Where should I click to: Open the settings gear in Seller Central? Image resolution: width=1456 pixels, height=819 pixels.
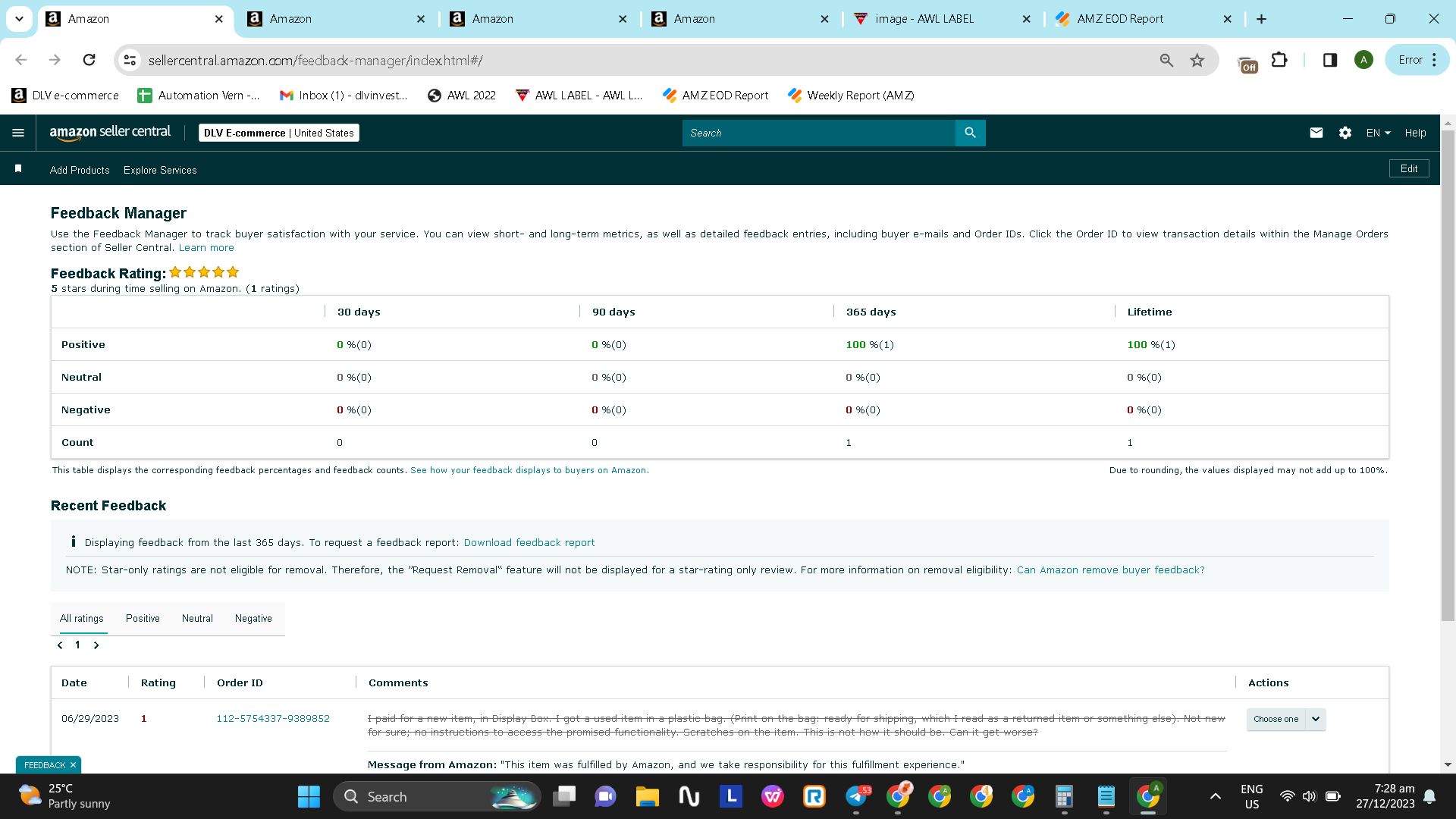(x=1345, y=133)
